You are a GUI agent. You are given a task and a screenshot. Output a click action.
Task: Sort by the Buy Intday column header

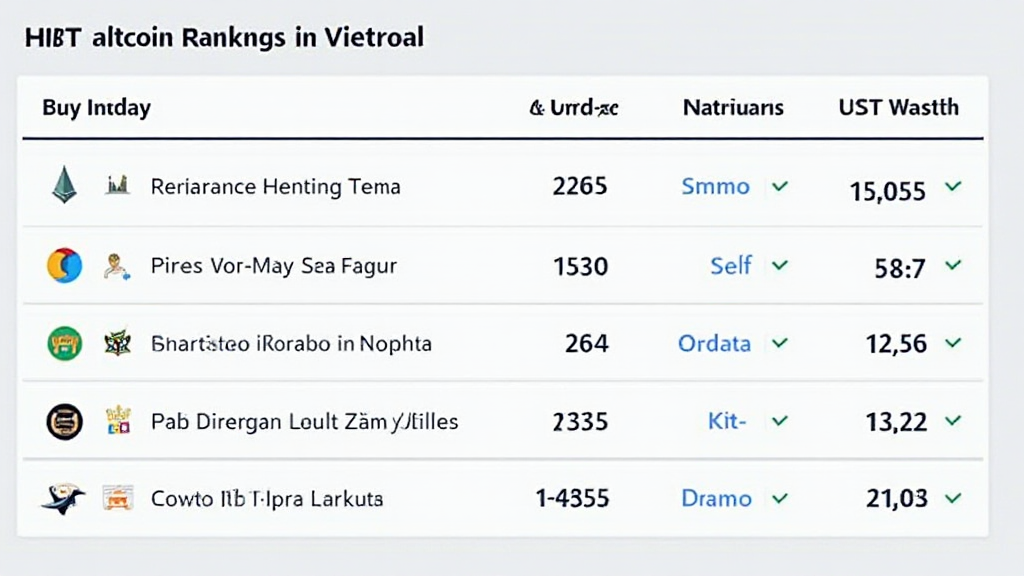click(x=96, y=107)
